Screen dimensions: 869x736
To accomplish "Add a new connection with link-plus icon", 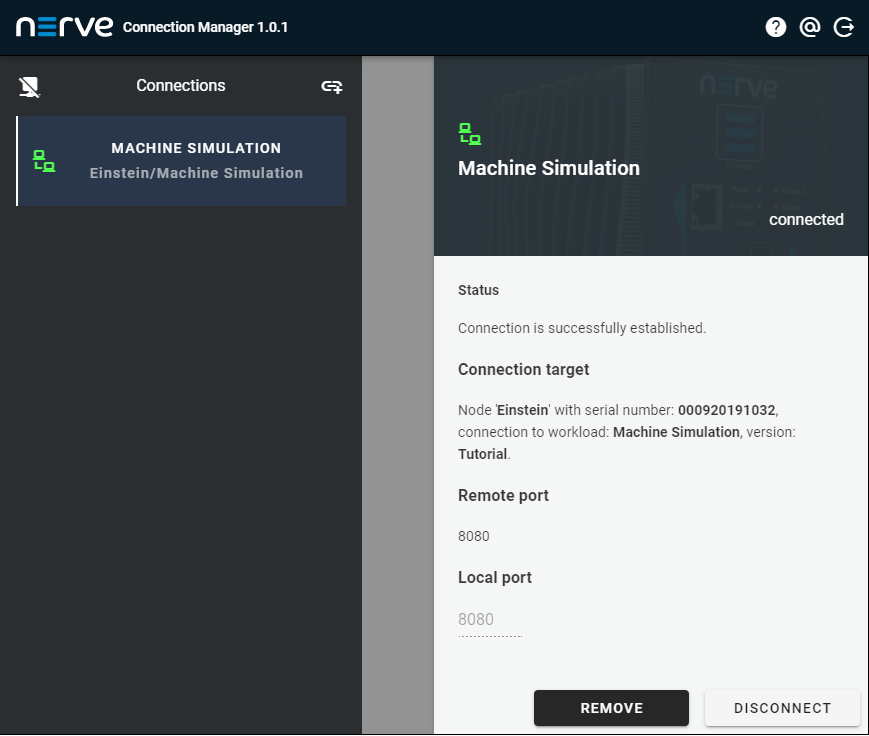I will point(331,87).
